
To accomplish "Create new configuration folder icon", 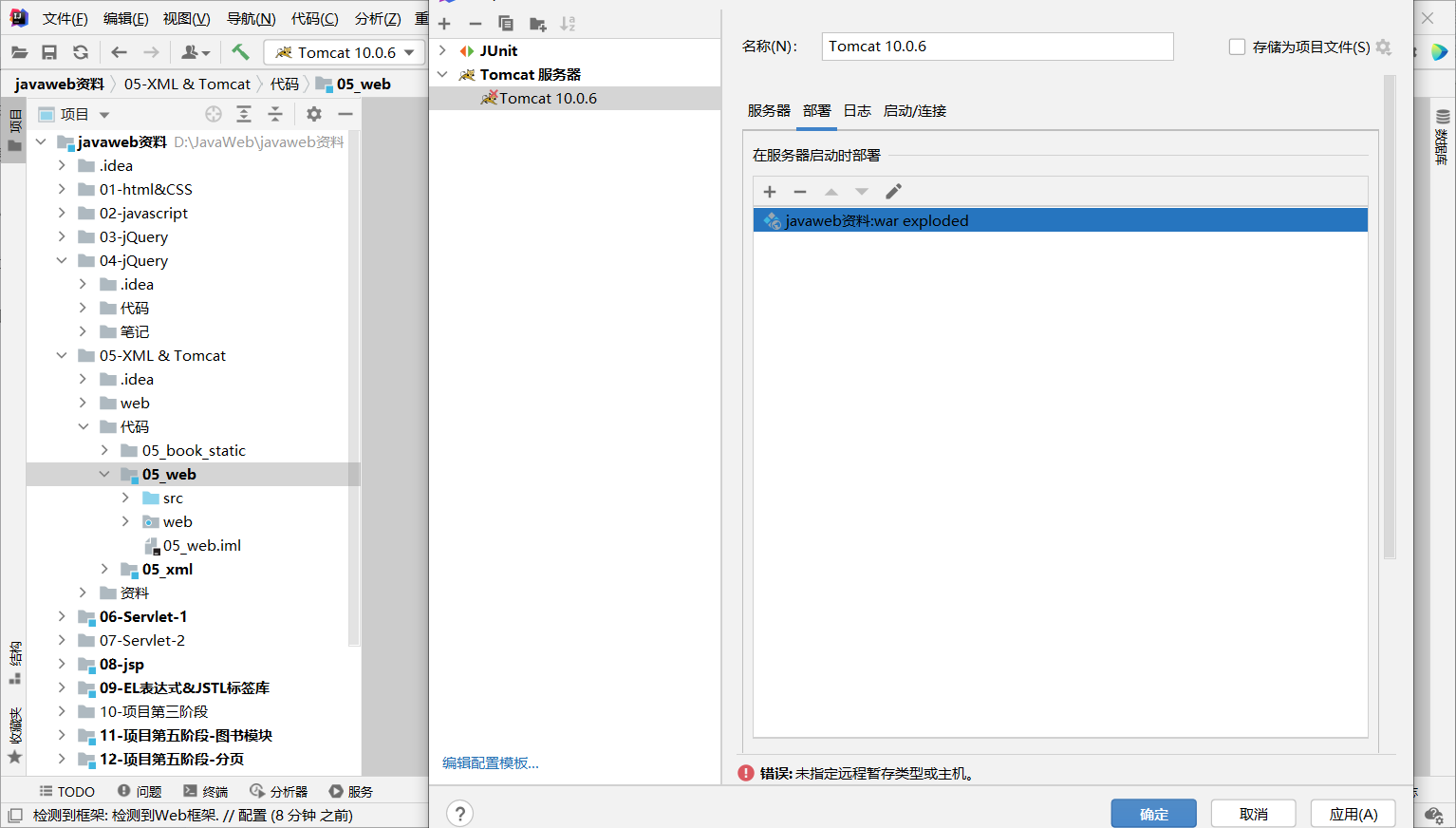I will tap(537, 24).
